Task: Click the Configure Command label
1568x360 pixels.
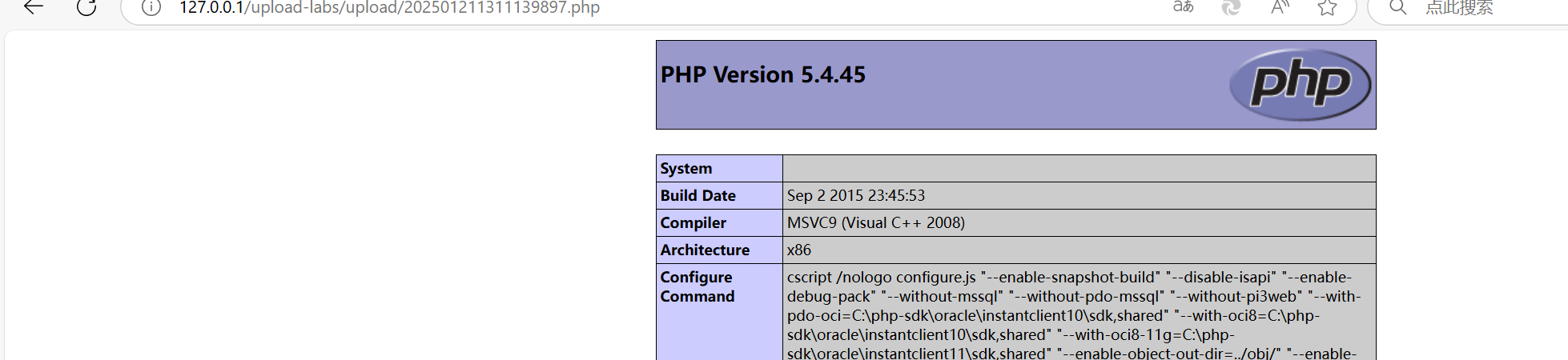Action: click(x=698, y=286)
